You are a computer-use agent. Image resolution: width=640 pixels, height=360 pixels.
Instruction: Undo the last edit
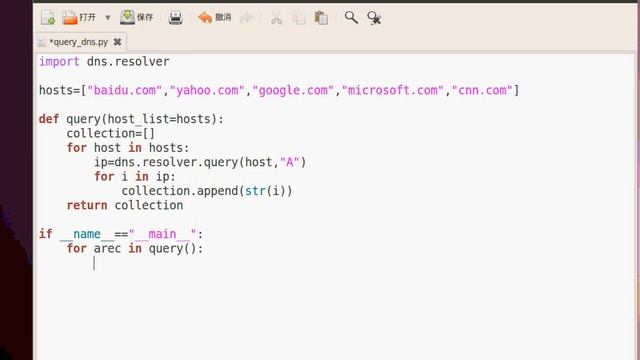click(x=215, y=18)
